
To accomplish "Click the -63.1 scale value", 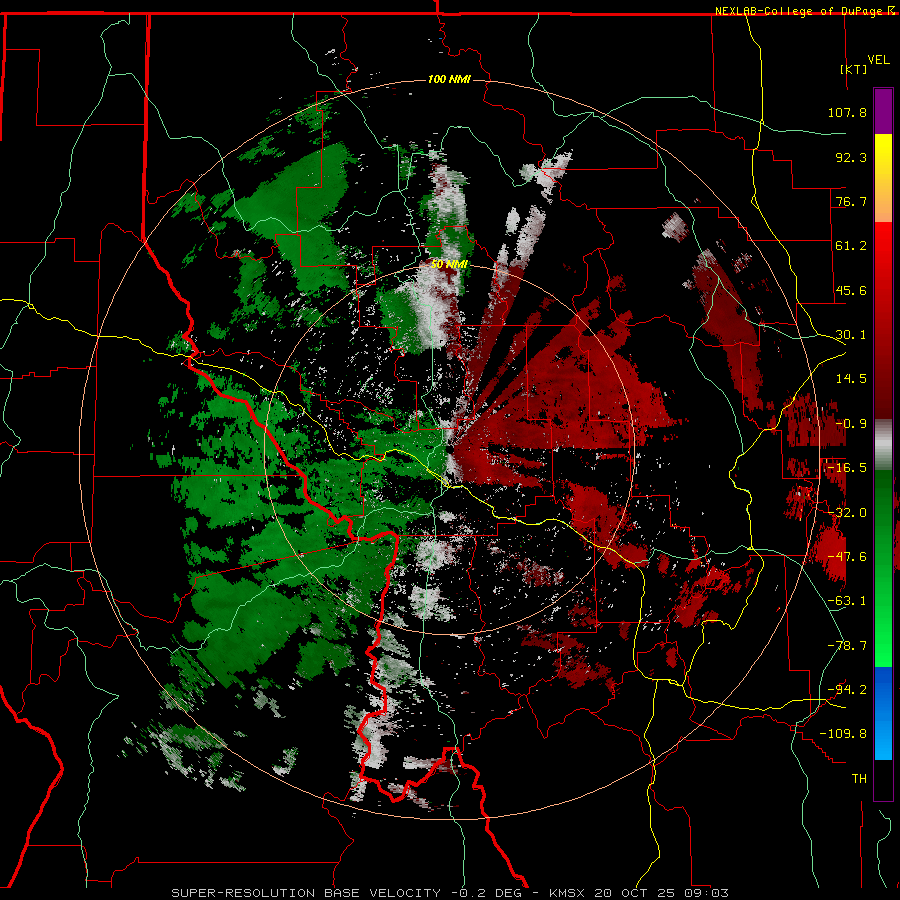I will 847,601.
